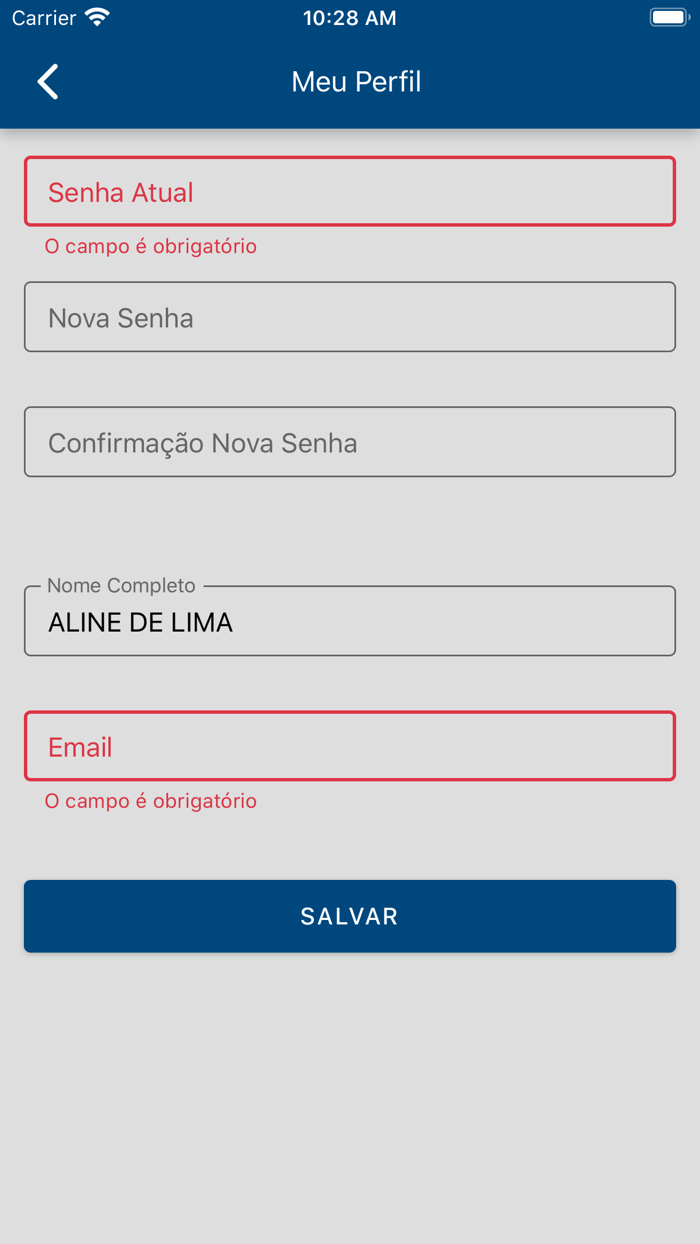Click the required-field error under Email
Image resolution: width=700 pixels, height=1244 pixels.
(x=151, y=801)
